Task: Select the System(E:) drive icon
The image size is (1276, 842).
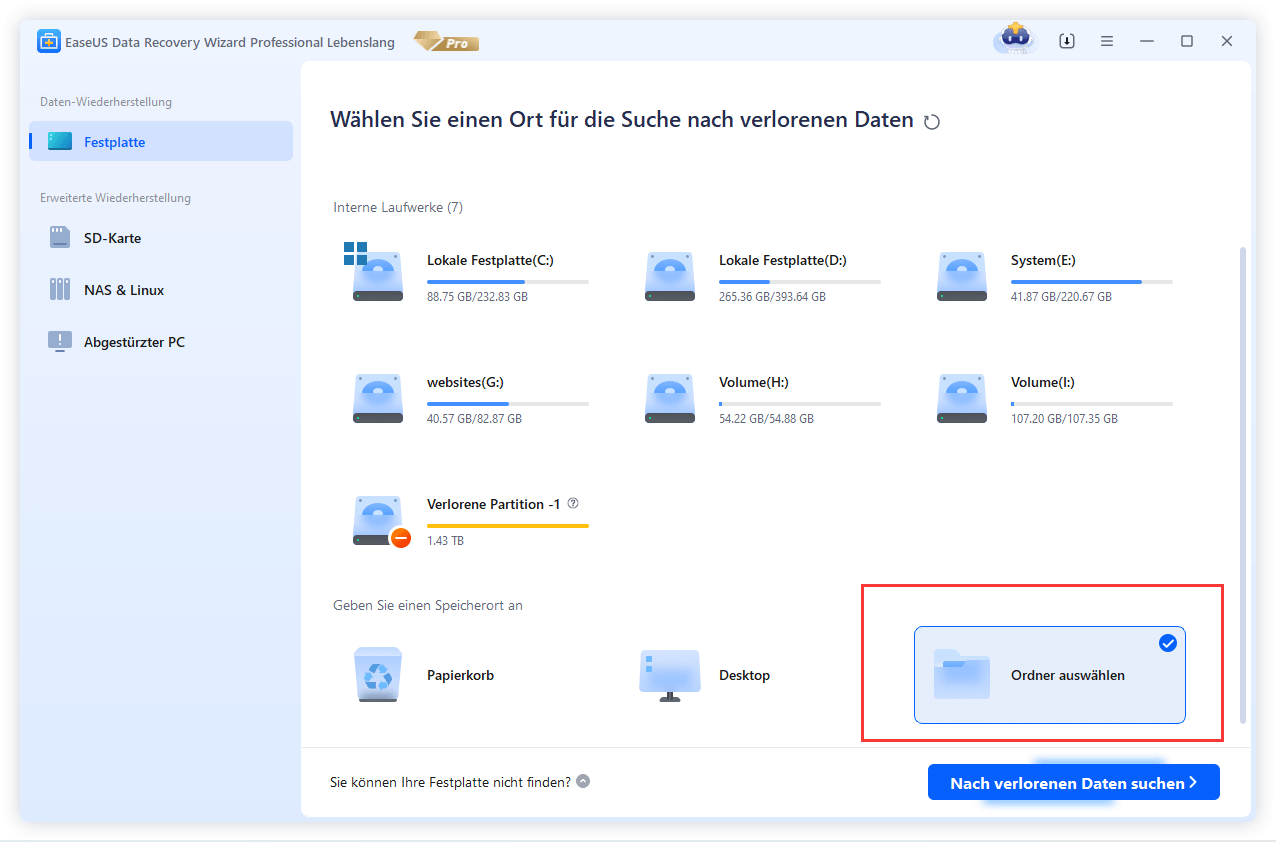Action: click(x=962, y=276)
